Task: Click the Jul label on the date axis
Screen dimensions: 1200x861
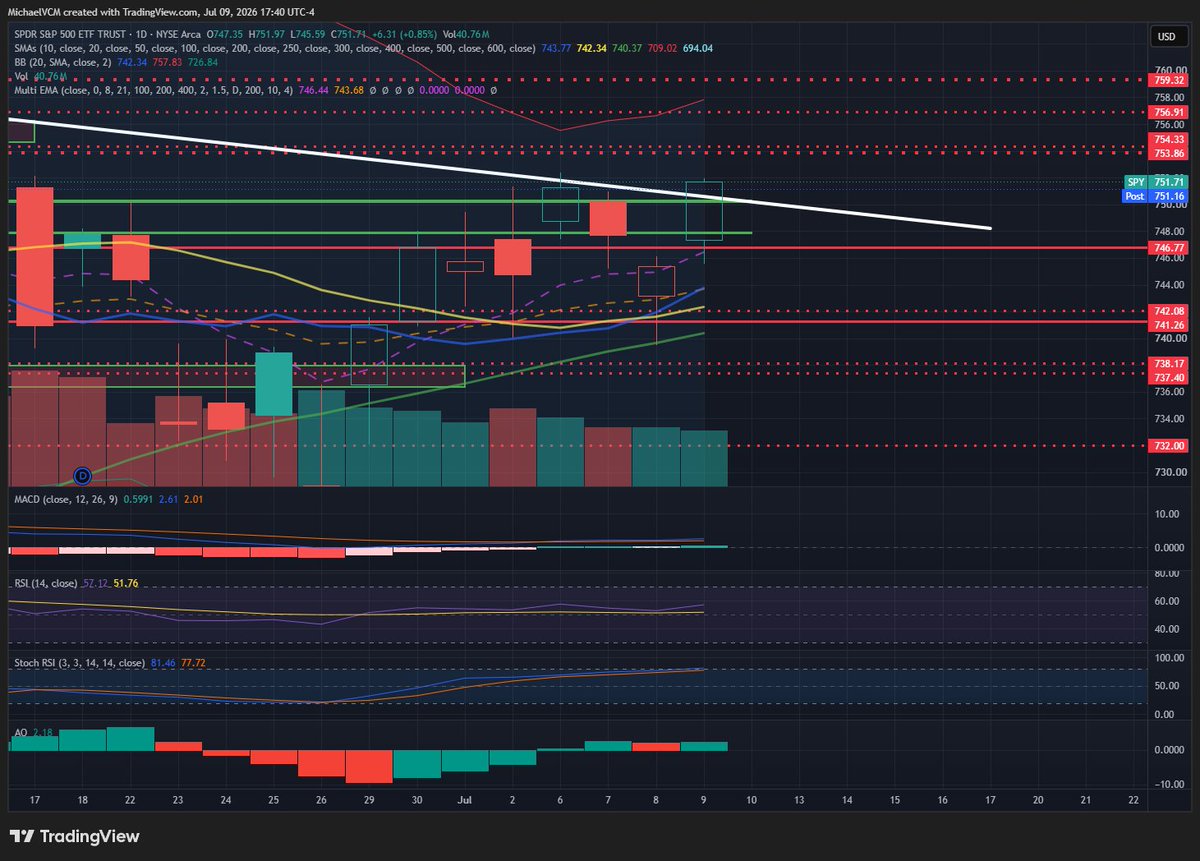Action: point(464,801)
